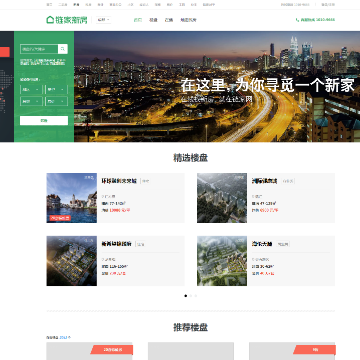The width and height of the screenshot is (360, 360).
Task: Open the 楼盘 tab in main navigation
Action: 153,20
